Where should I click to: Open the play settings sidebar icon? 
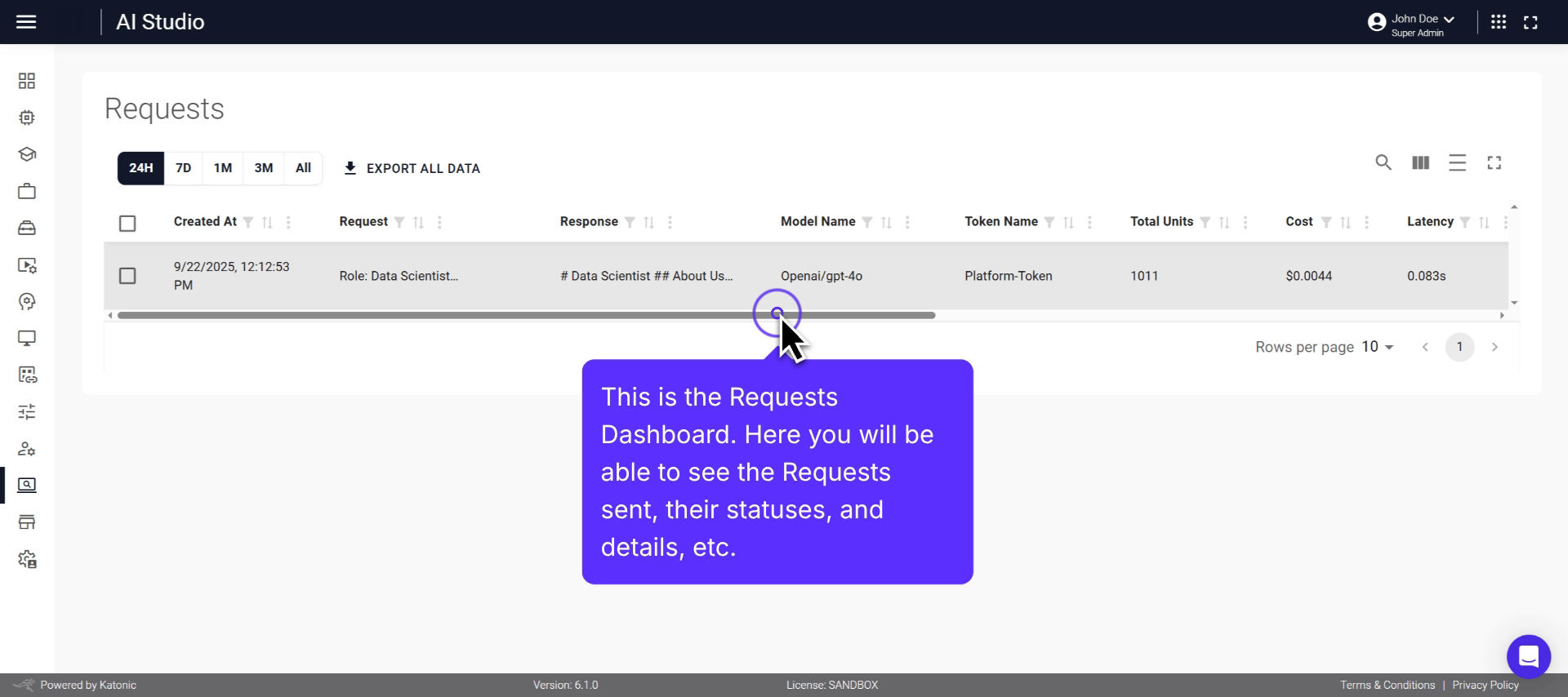coord(27,265)
